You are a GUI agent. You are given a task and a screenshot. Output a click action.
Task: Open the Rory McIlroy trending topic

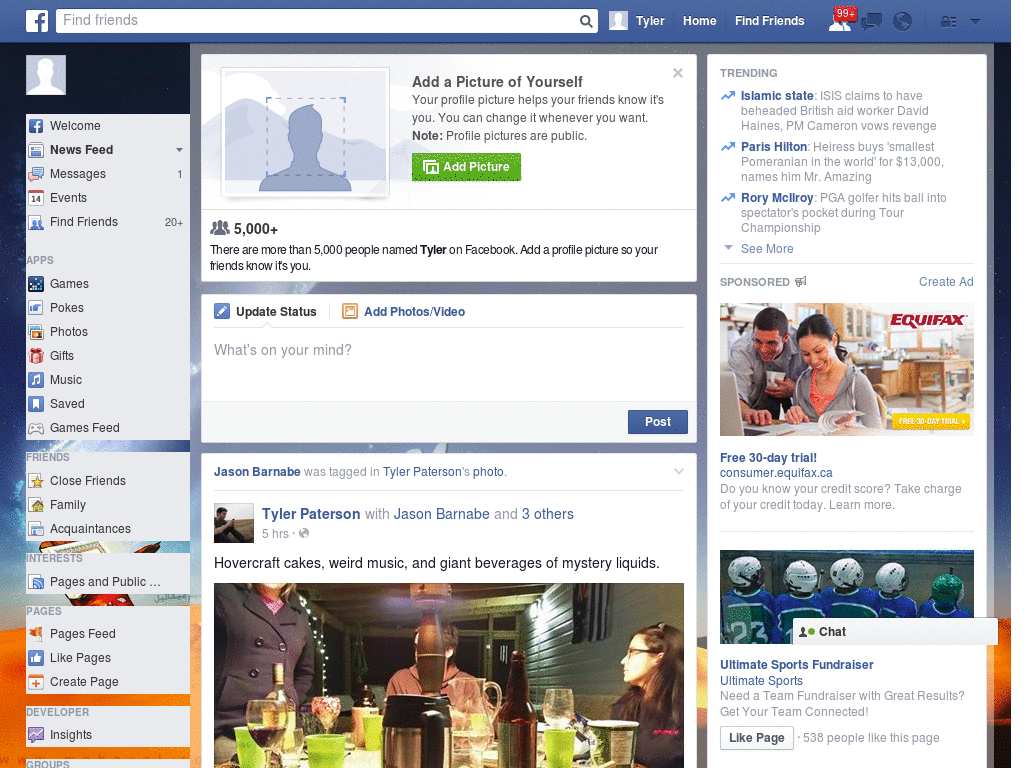776,197
